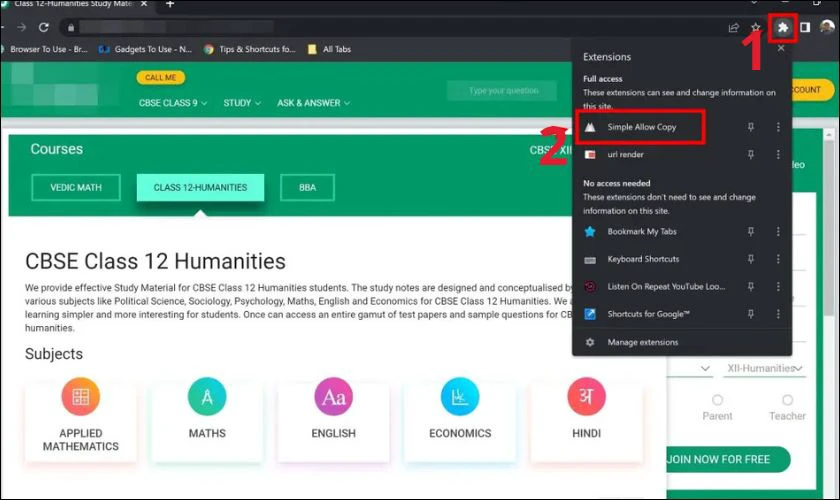Open the Extensions puzzle icon in toolbar
840x500 pixels.
click(x=783, y=27)
